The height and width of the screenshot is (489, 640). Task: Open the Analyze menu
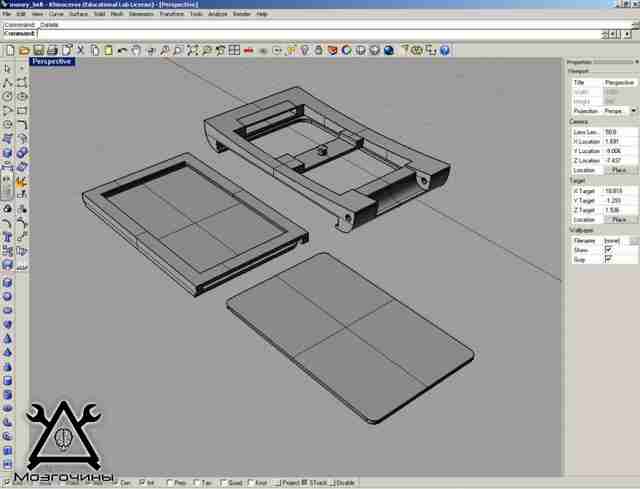(218, 14)
